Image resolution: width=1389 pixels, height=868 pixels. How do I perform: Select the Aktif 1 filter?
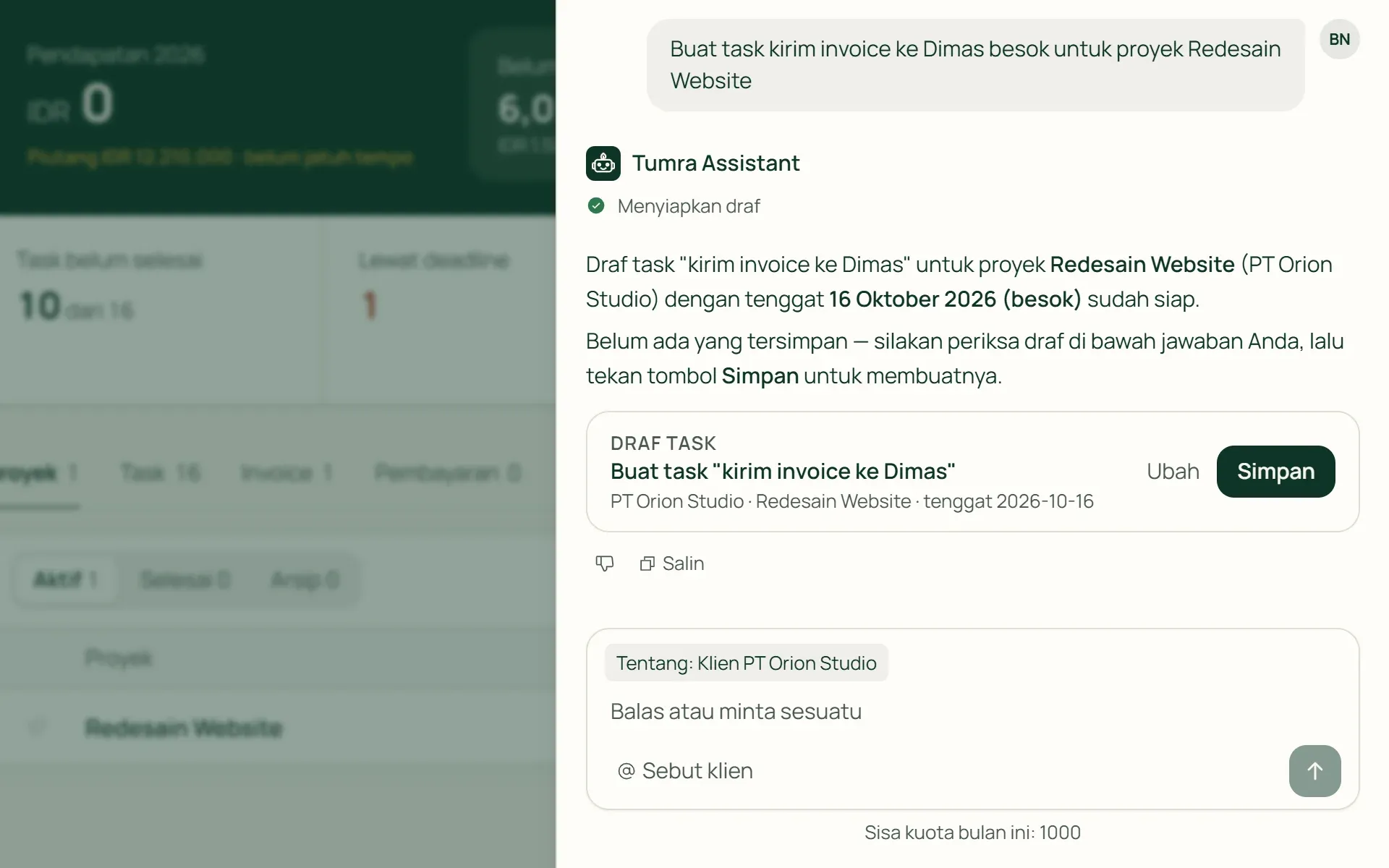click(x=65, y=579)
